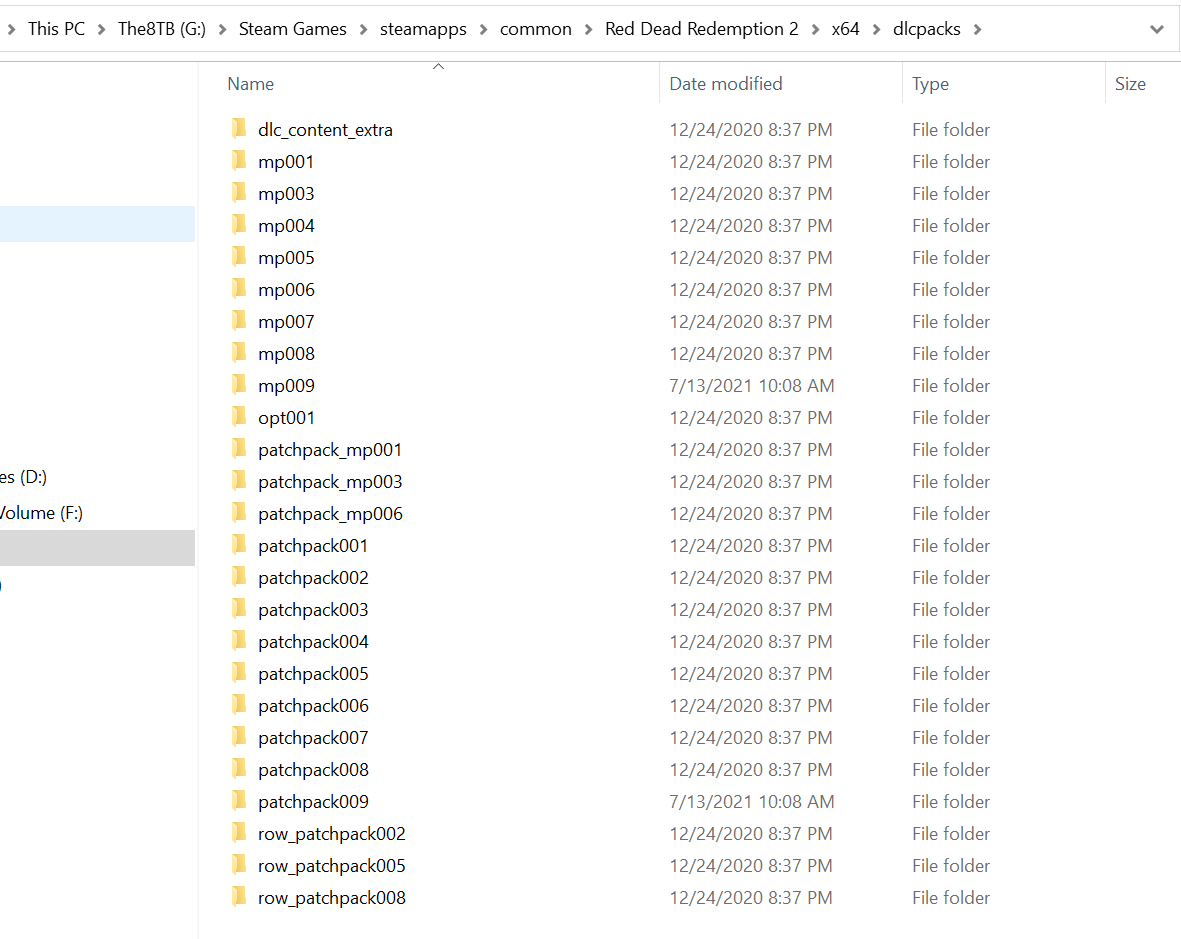This screenshot has height=939, width=1181.
Task: Select the row_patchpack008 folder name
Action: point(331,898)
